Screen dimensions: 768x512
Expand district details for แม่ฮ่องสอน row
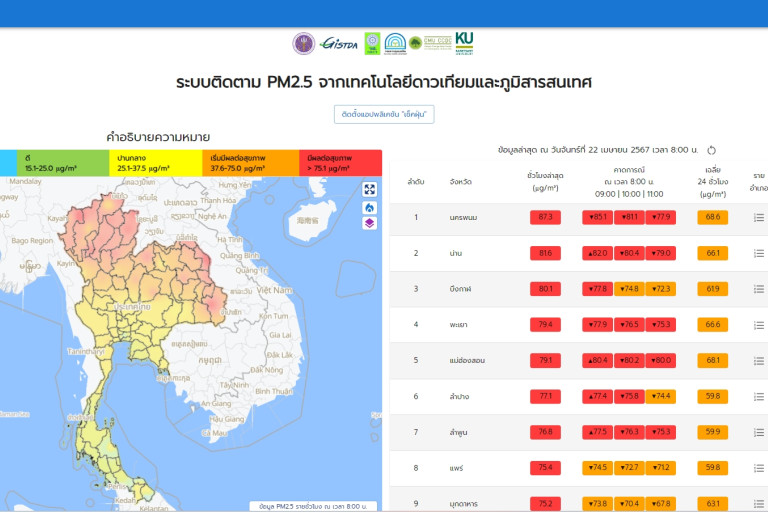pyautogui.click(x=759, y=360)
